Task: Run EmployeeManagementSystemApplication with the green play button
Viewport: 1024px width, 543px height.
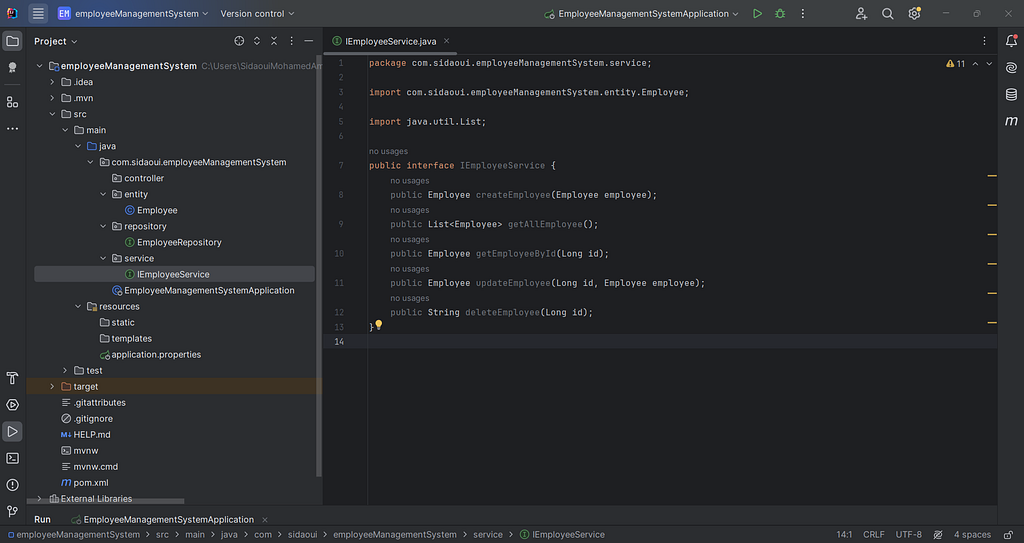Action: coord(757,13)
